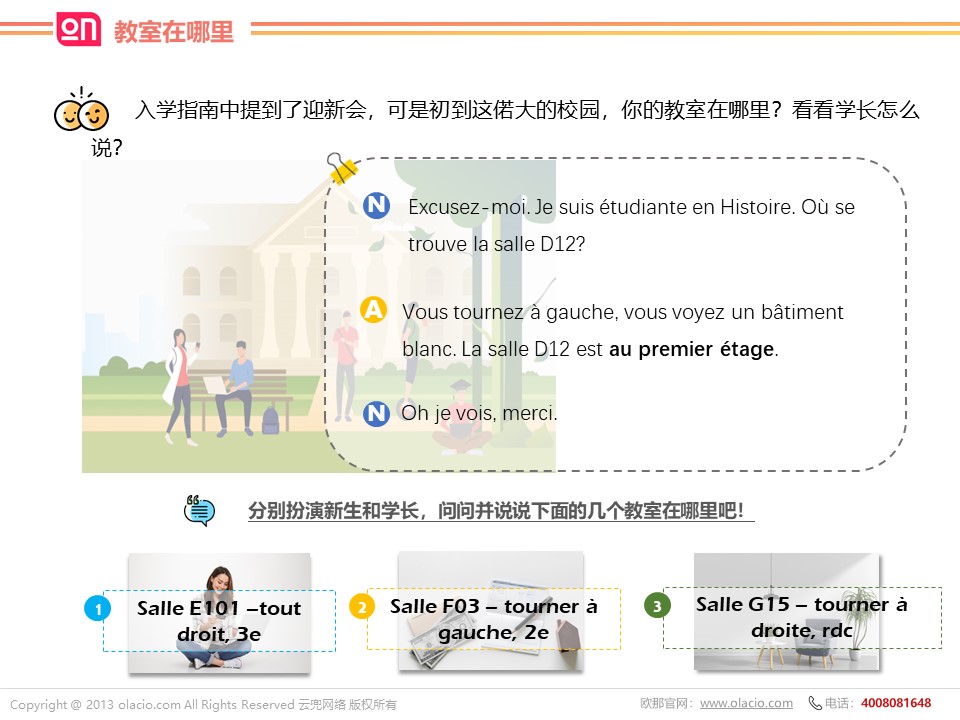Click the 'Salle G15 – tourner à droite' box

(x=801, y=617)
